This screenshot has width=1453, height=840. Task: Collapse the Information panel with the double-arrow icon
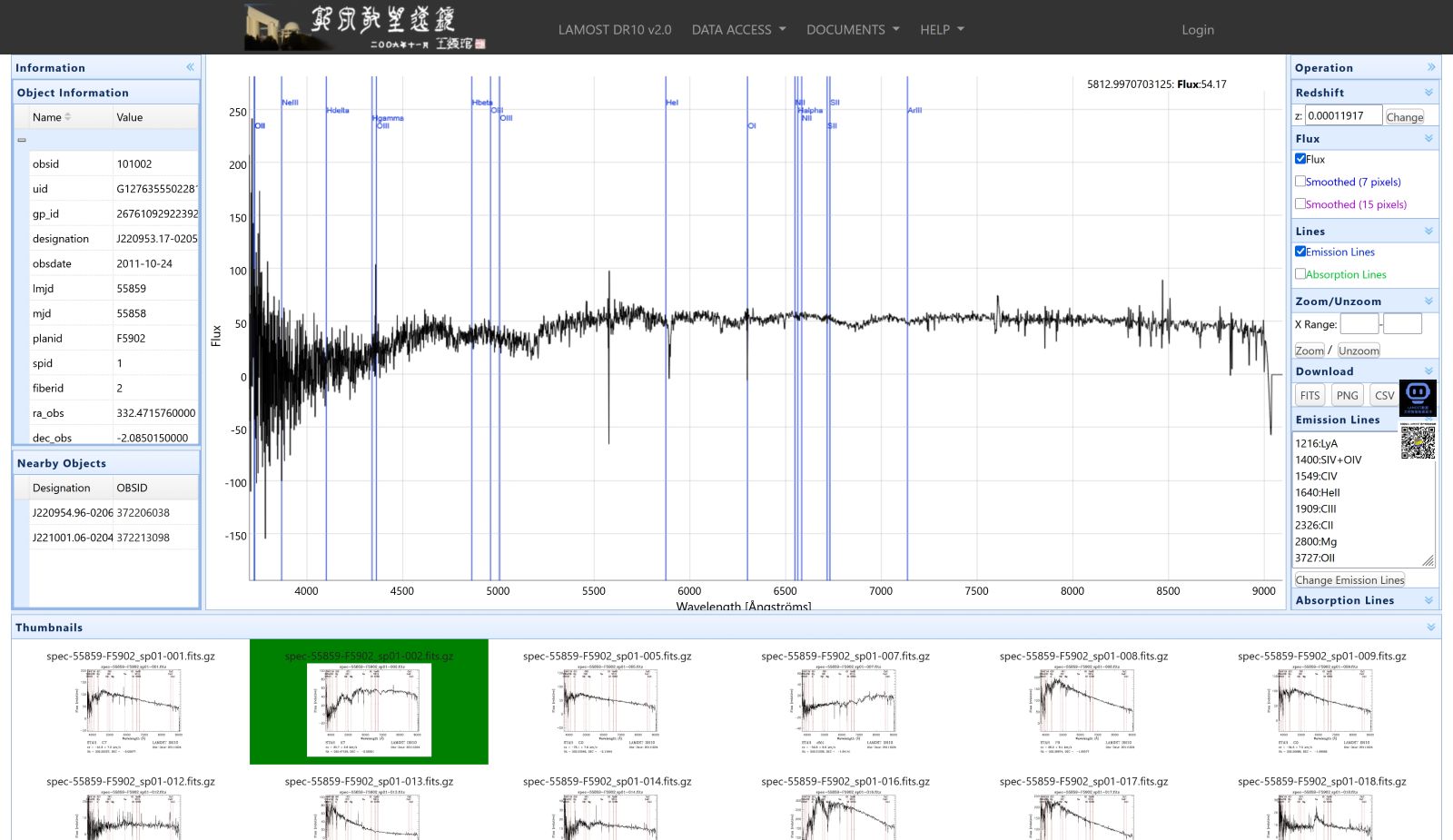[190, 67]
